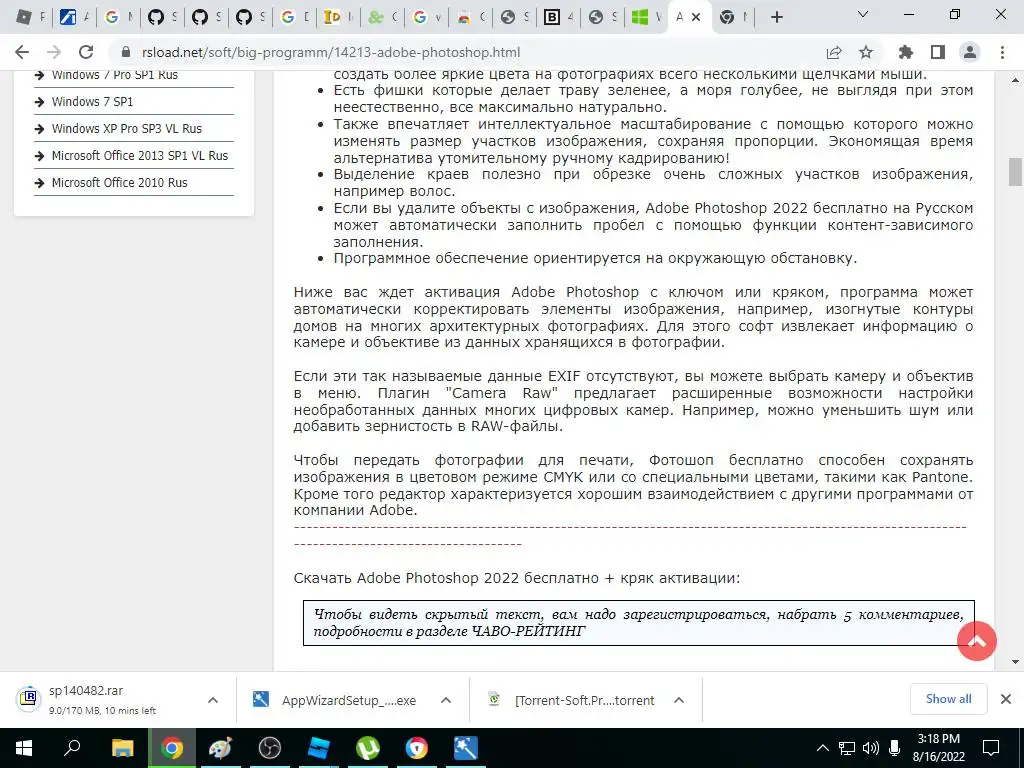Screen dimensions: 1024x768
Task: View site information via lock icon
Action: point(126,52)
